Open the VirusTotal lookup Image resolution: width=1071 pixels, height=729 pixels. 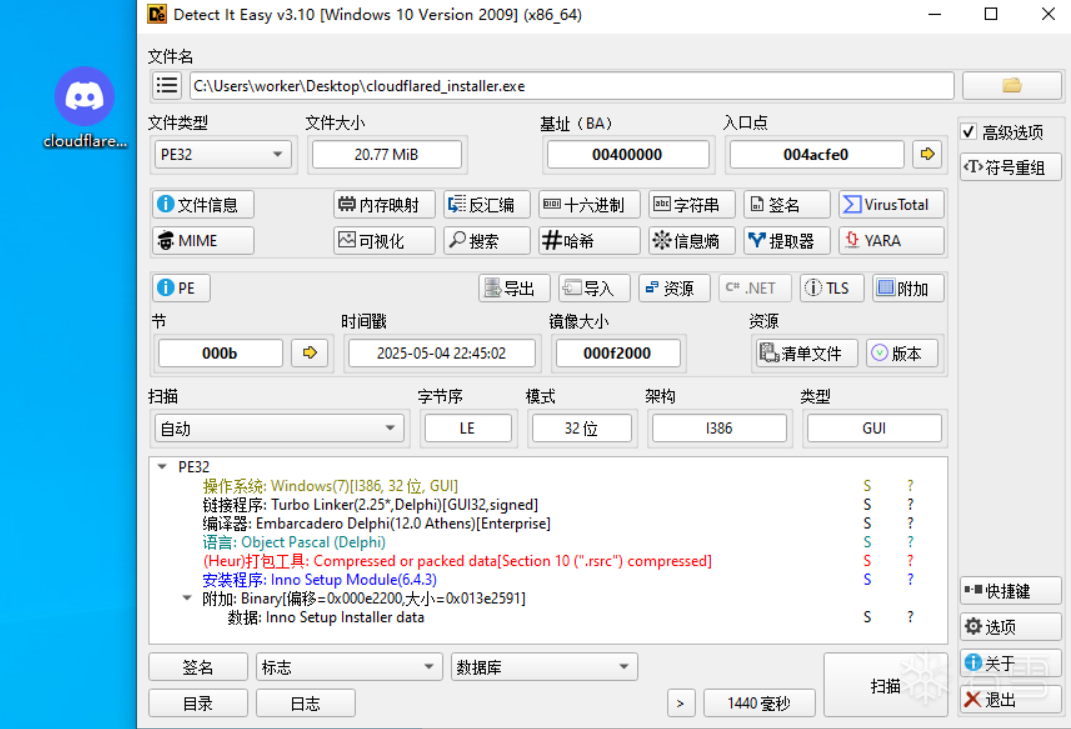coord(891,204)
